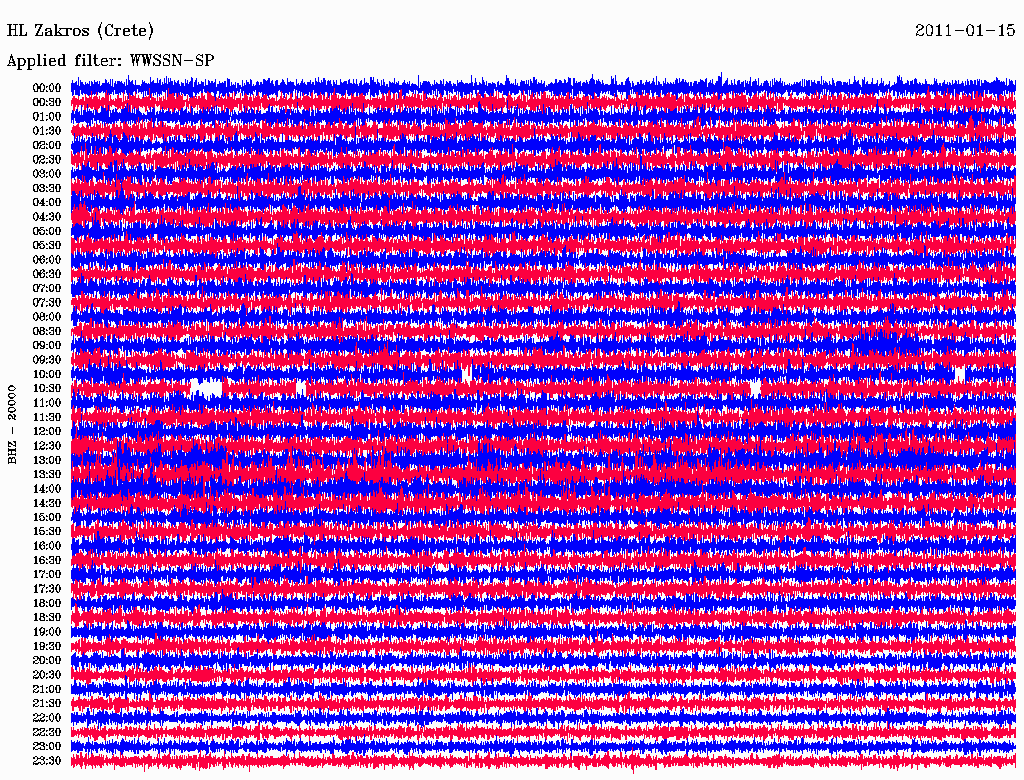Screen dimensions: 1024x780
Task: Select the 11:30 time label
Action: [47, 417]
